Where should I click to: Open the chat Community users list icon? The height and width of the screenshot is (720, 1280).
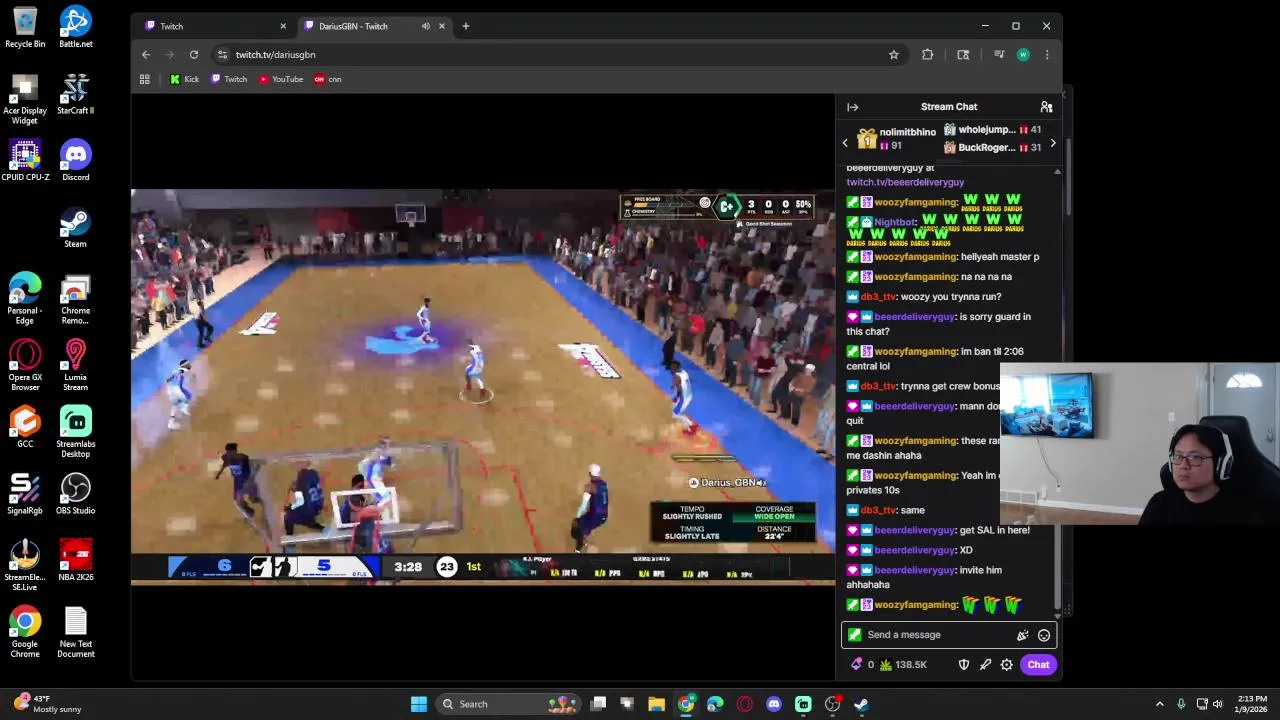coord(1046,107)
